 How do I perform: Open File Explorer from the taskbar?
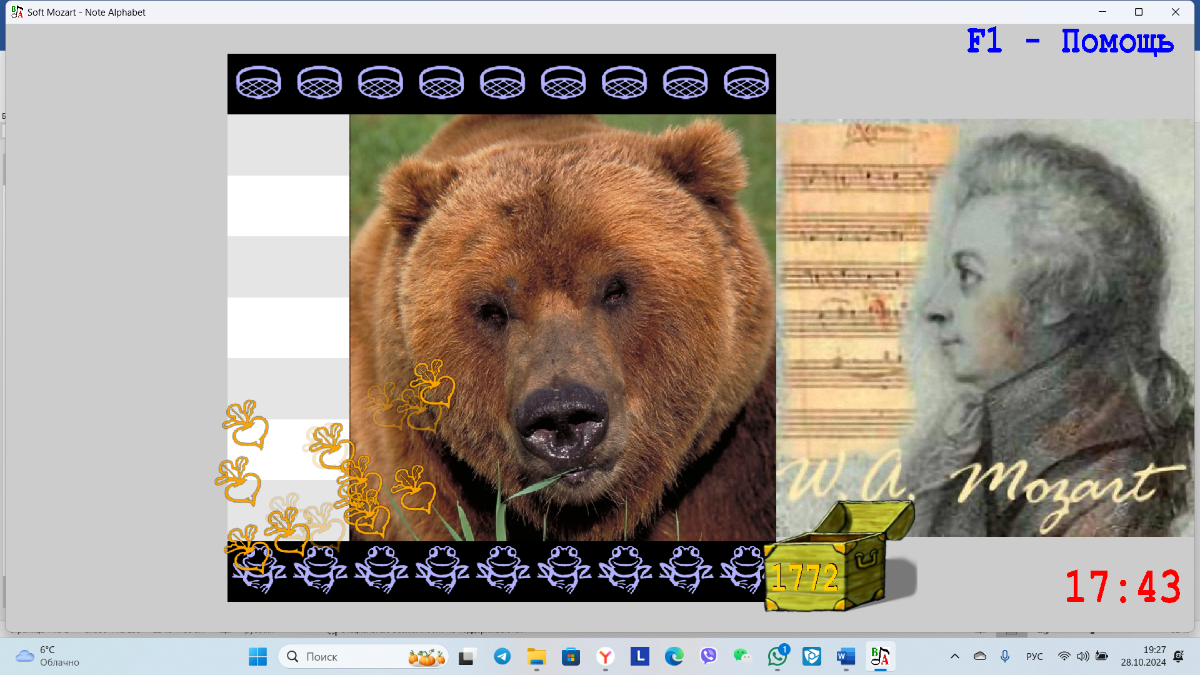(x=536, y=657)
